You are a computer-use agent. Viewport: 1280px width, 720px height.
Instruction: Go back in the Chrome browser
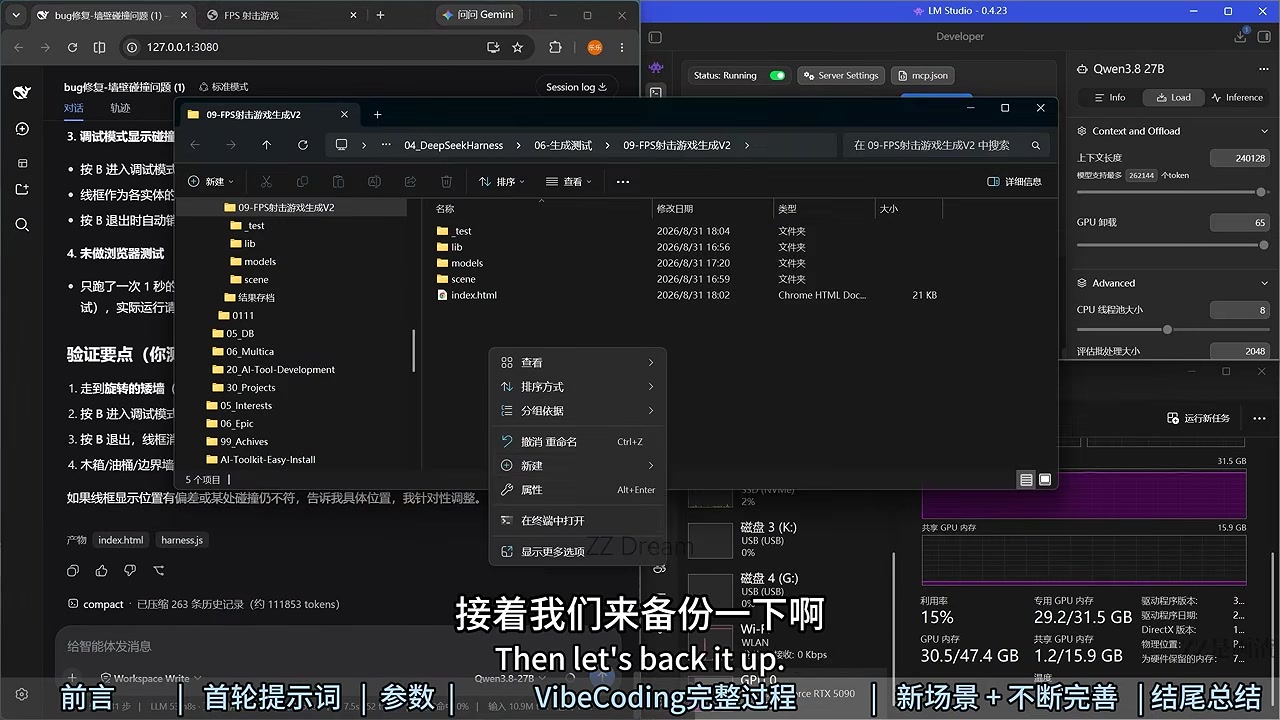coord(18,47)
